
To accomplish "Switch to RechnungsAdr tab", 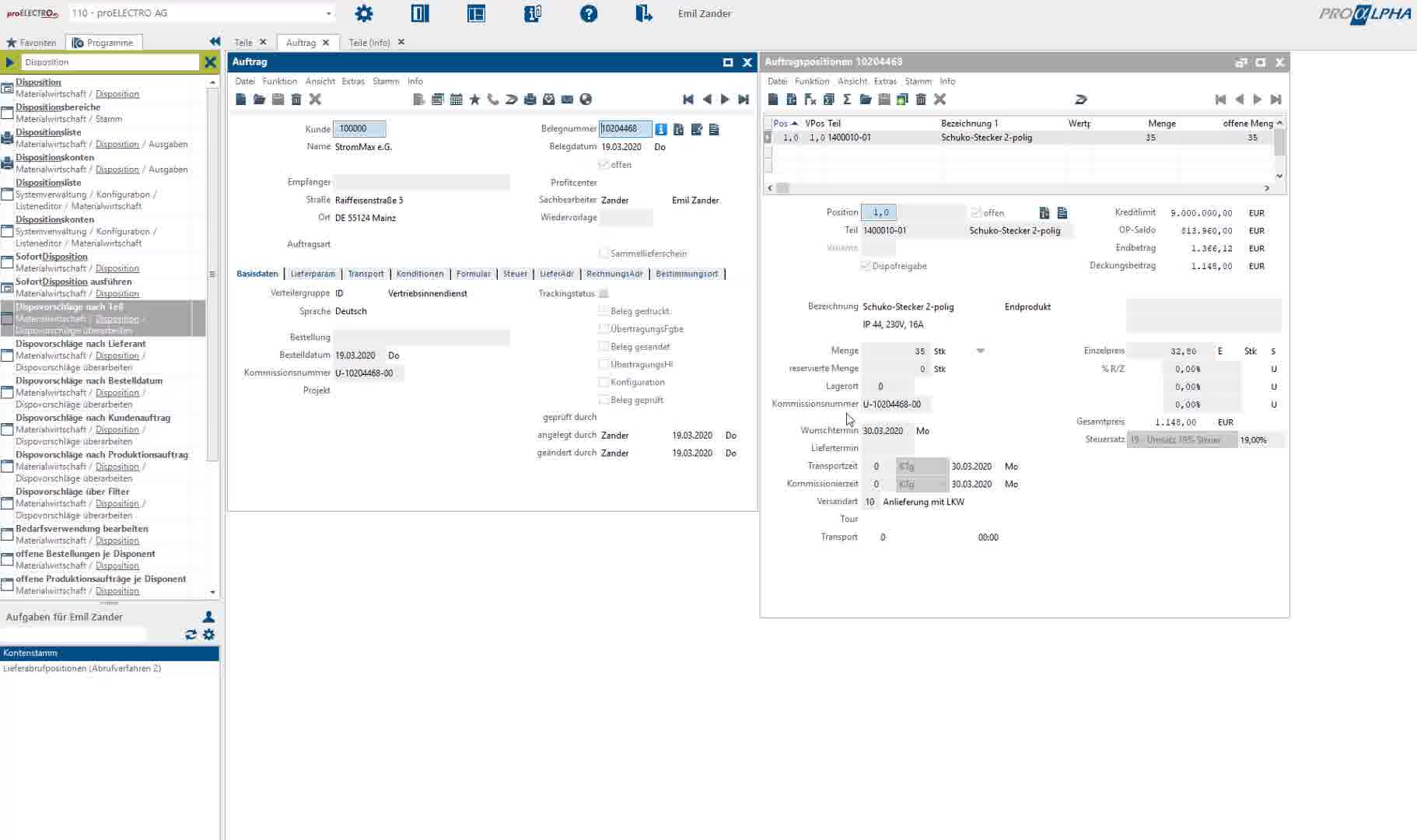I will [x=614, y=274].
